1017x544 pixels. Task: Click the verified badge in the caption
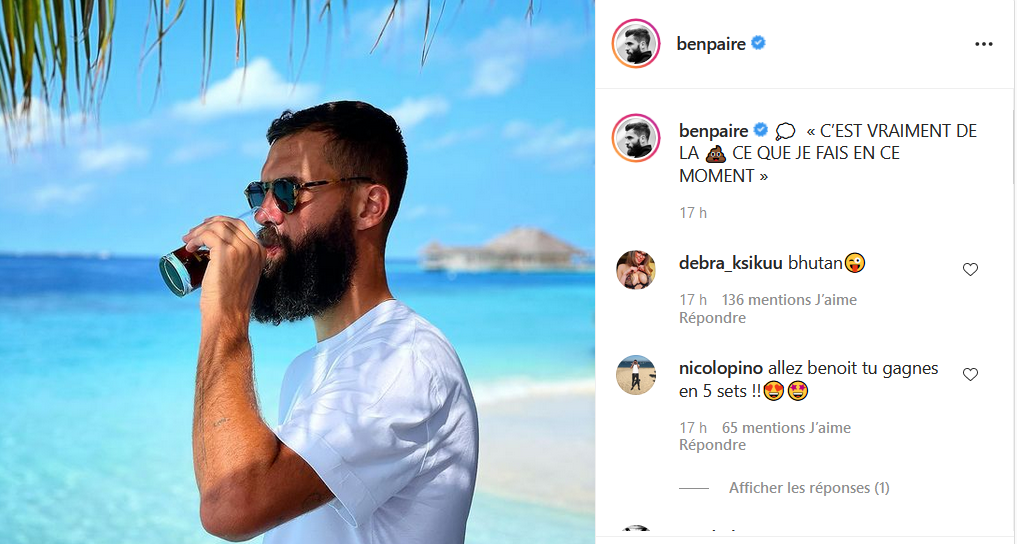click(759, 130)
